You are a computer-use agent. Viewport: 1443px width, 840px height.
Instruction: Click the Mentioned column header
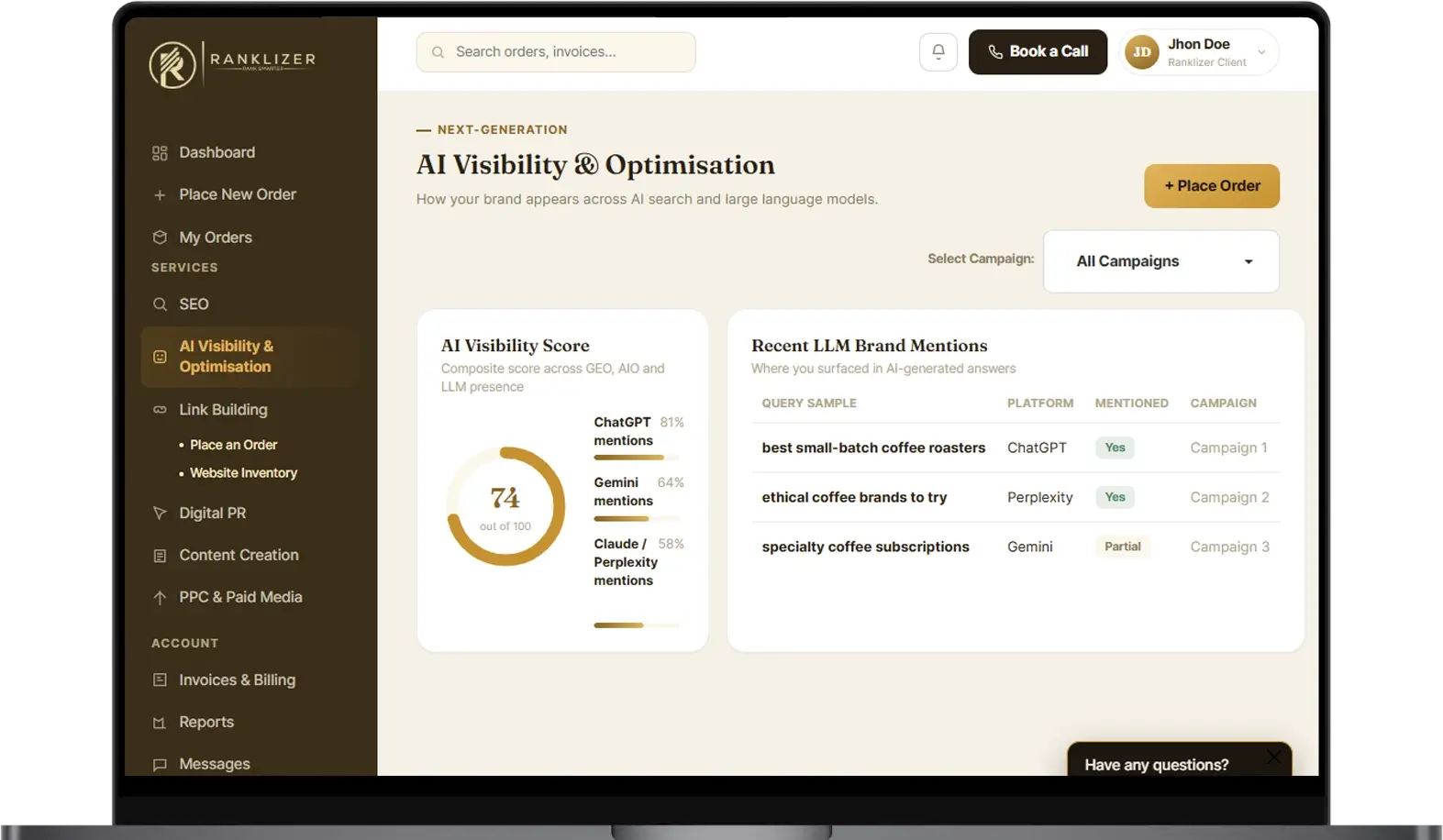point(1132,403)
